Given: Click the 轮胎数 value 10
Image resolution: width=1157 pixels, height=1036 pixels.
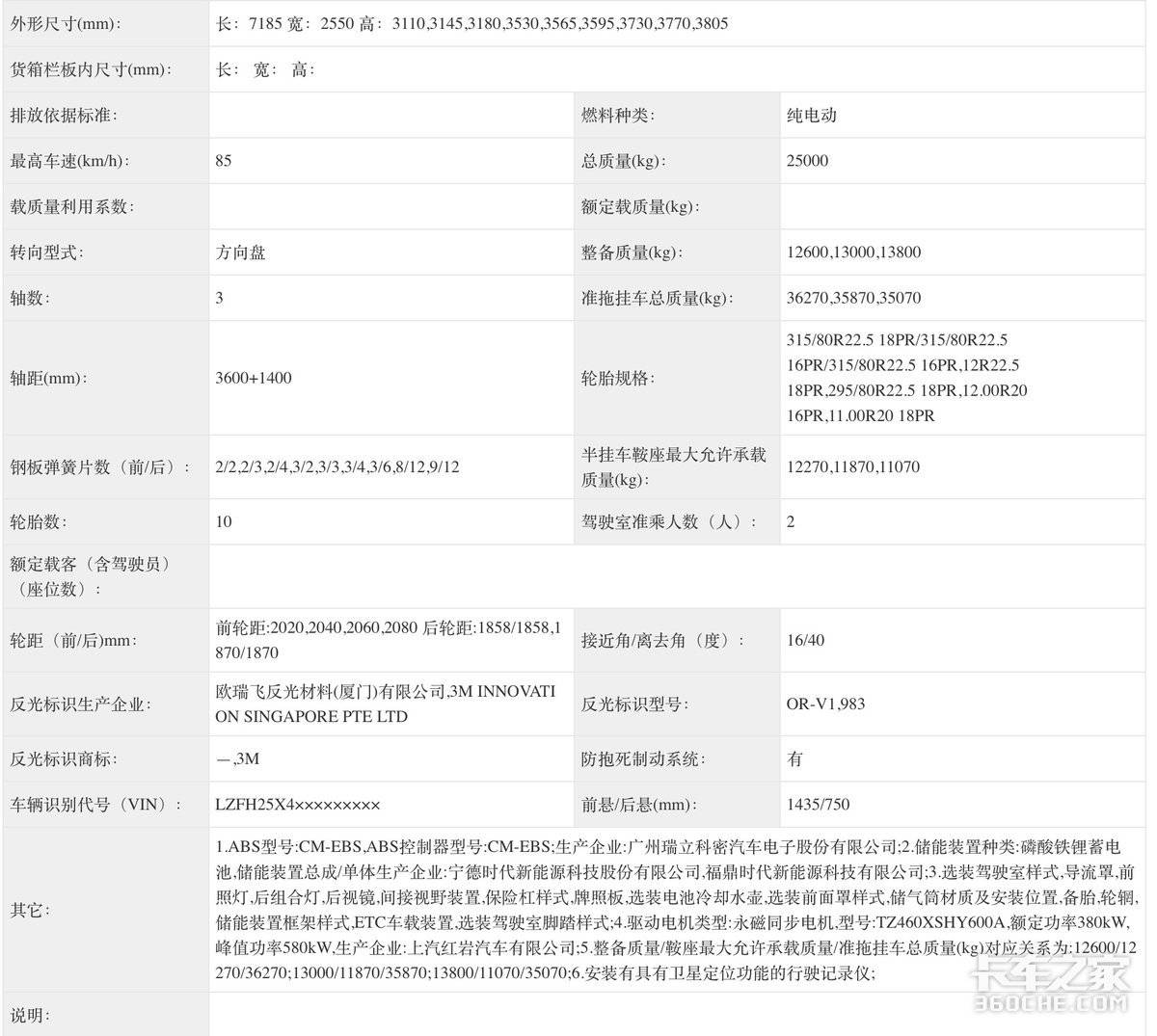Looking at the screenshot, I should (224, 521).
